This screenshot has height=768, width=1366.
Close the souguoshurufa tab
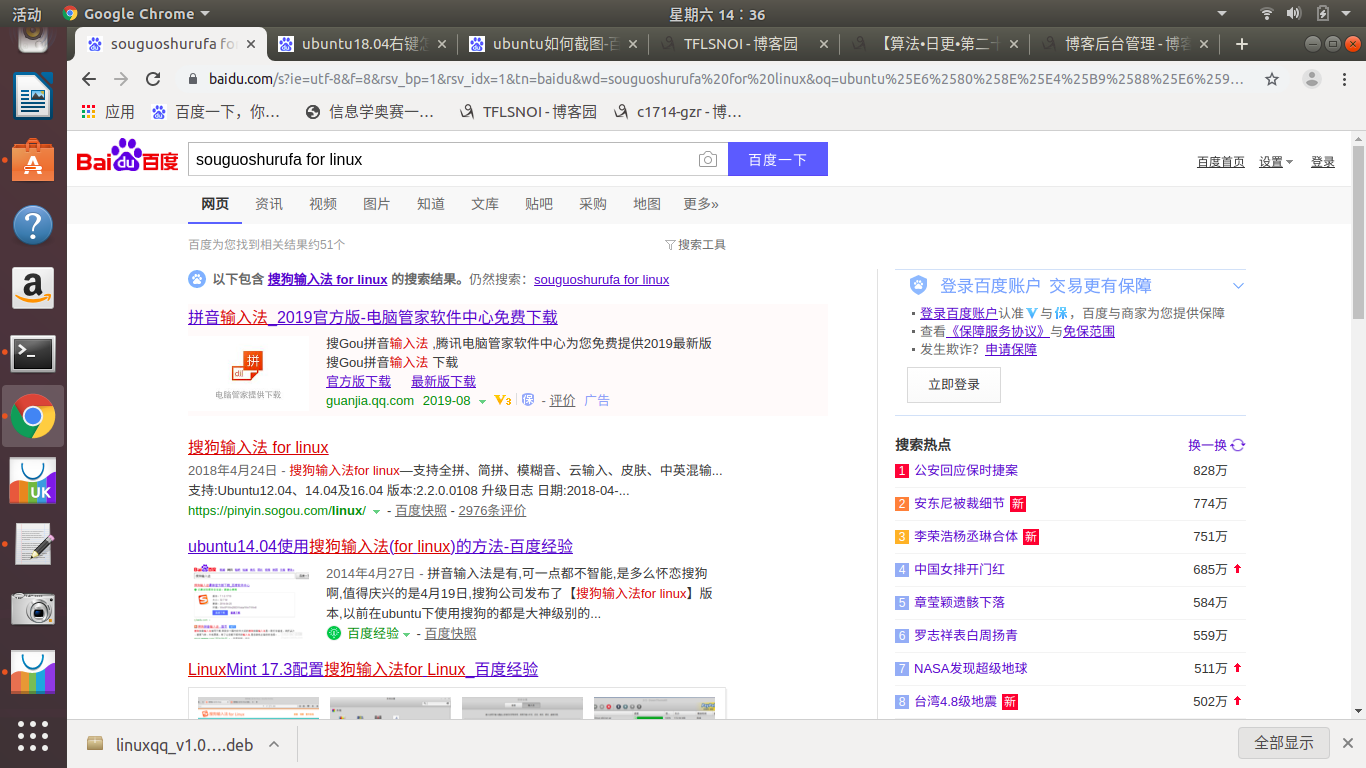(x=251, y=44)
